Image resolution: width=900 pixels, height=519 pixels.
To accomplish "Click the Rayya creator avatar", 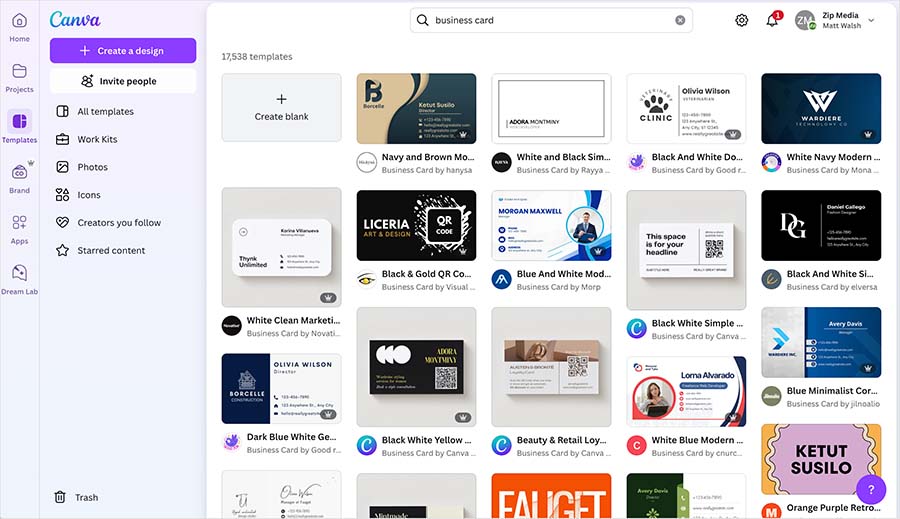I will [x=501, y=162].
